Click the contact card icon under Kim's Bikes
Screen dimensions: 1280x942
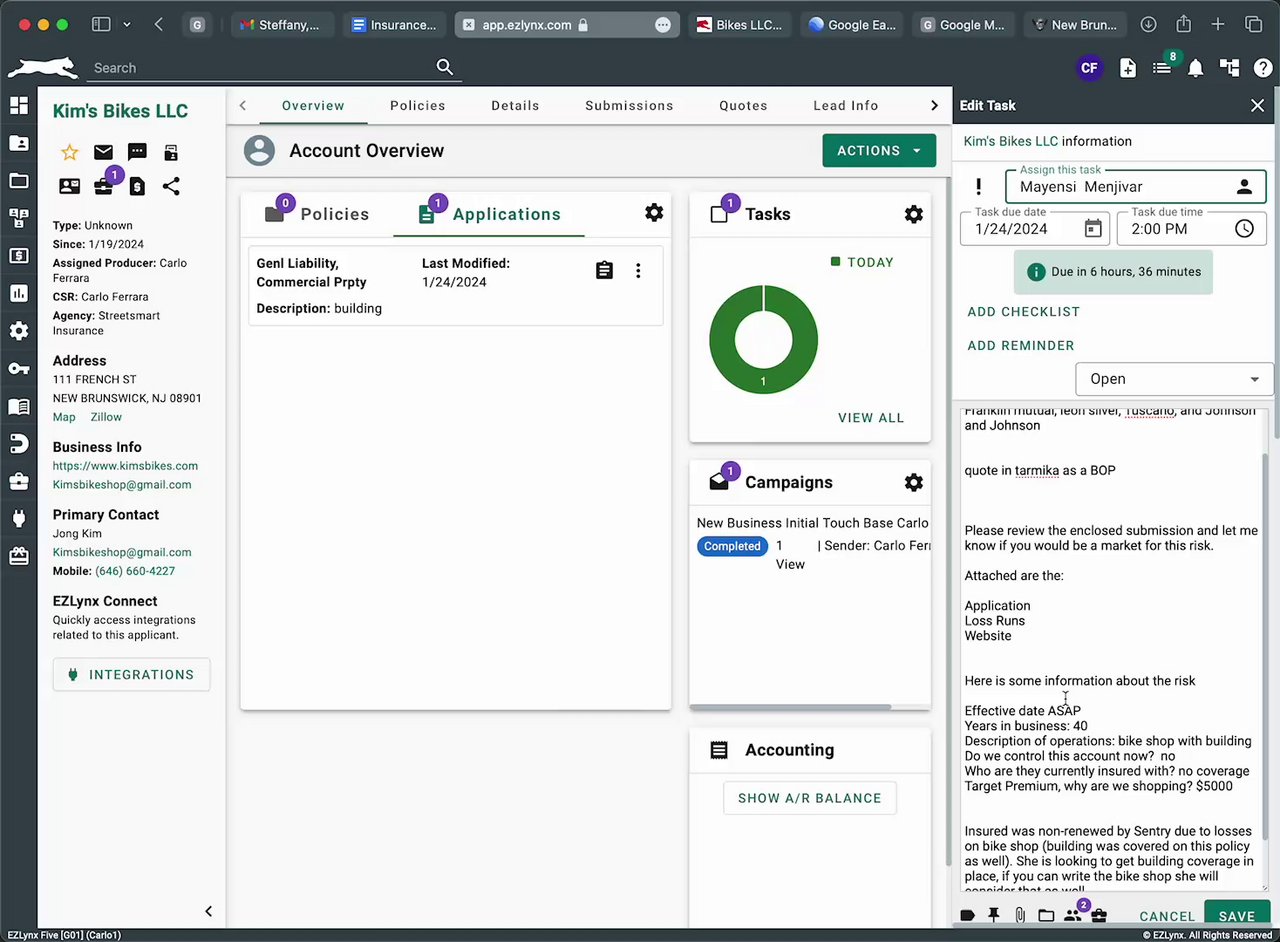(70, 186)
